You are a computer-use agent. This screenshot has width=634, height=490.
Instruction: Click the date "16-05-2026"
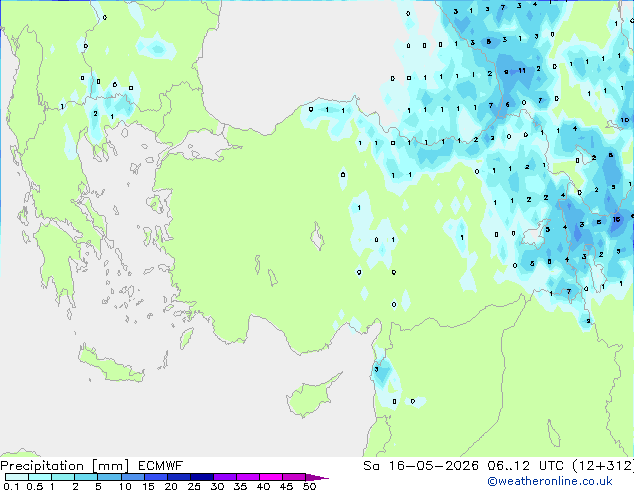434,466
